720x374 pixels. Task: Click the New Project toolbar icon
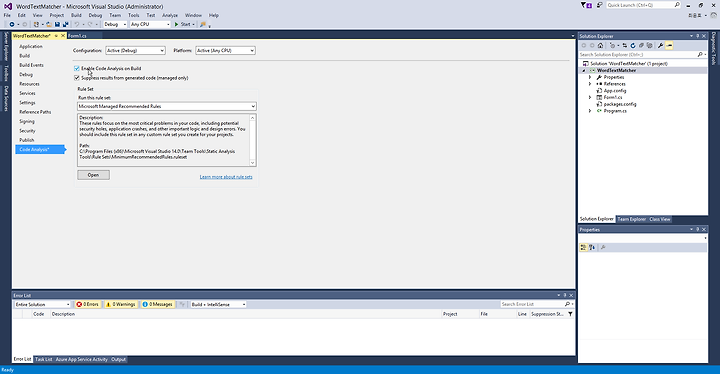point(36,24)
